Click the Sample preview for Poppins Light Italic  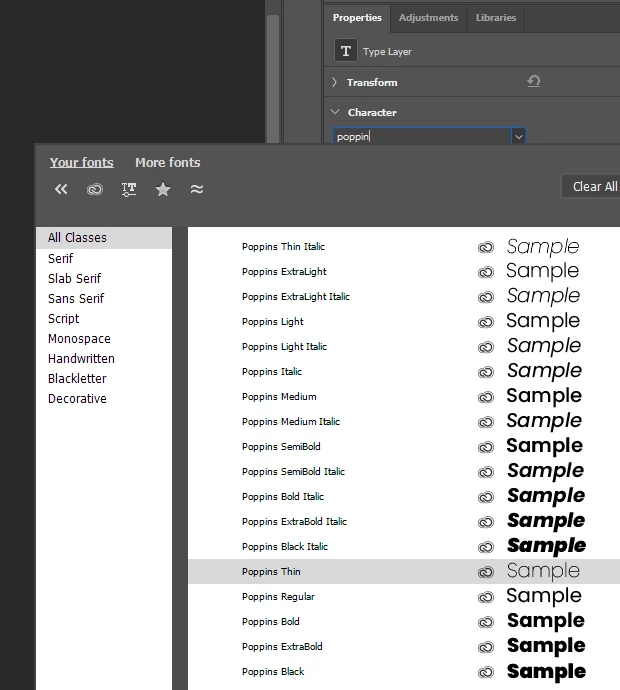(x=544, y=346)
